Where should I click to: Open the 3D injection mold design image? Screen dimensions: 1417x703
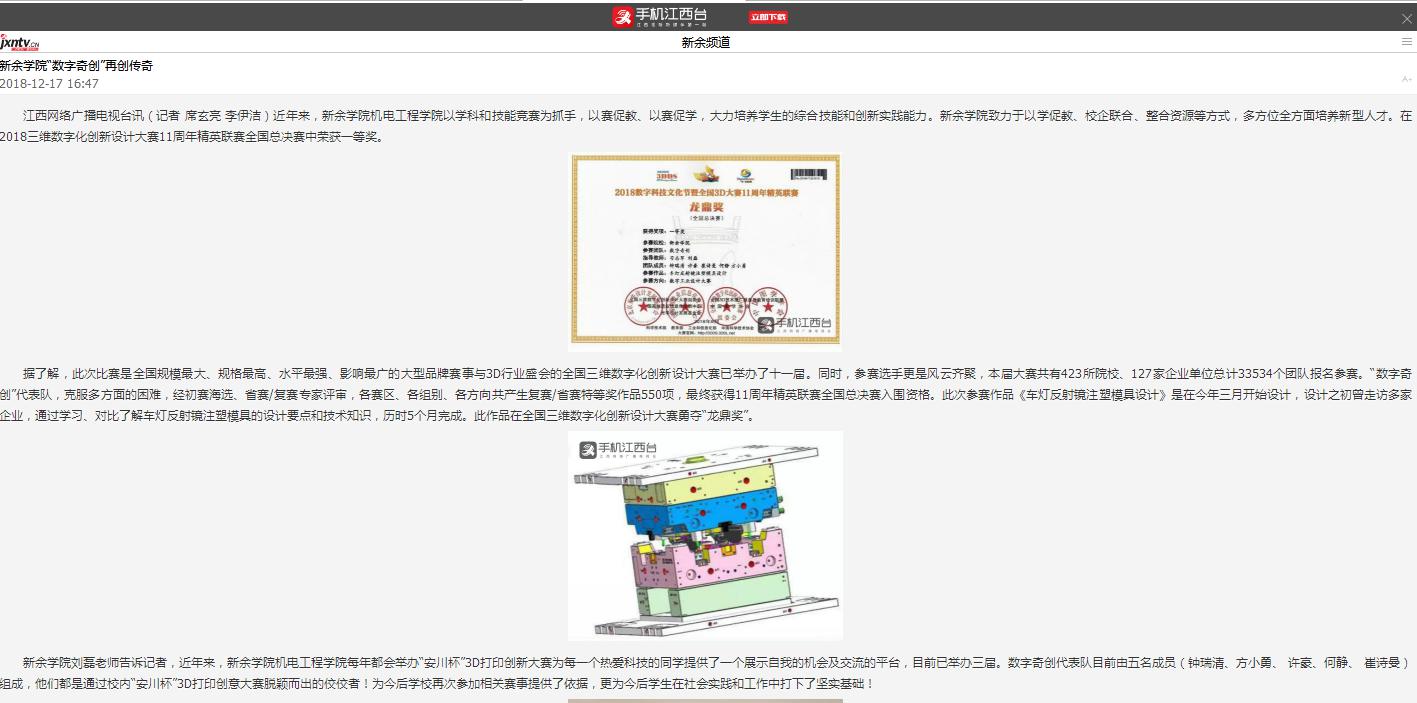[x=705, y=535]
